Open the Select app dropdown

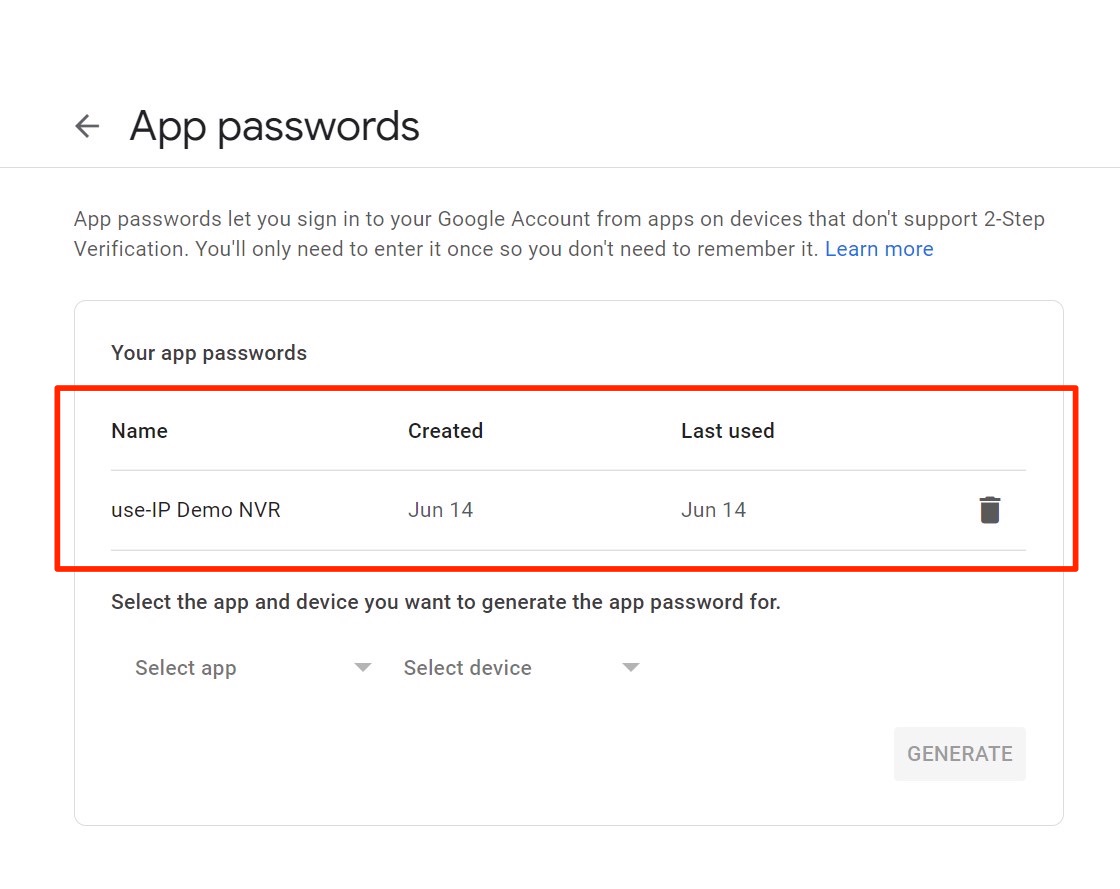click(186, 668)
